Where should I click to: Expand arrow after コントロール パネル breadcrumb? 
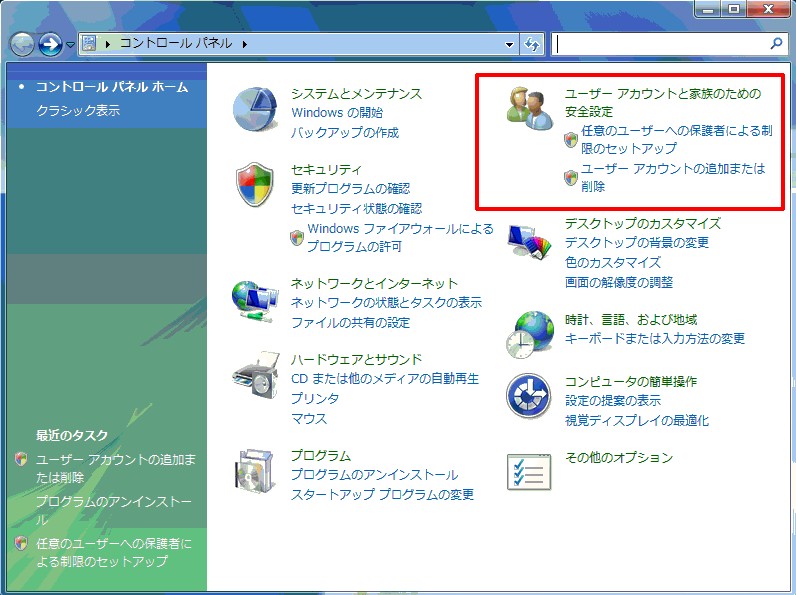[x=245, y=45]
